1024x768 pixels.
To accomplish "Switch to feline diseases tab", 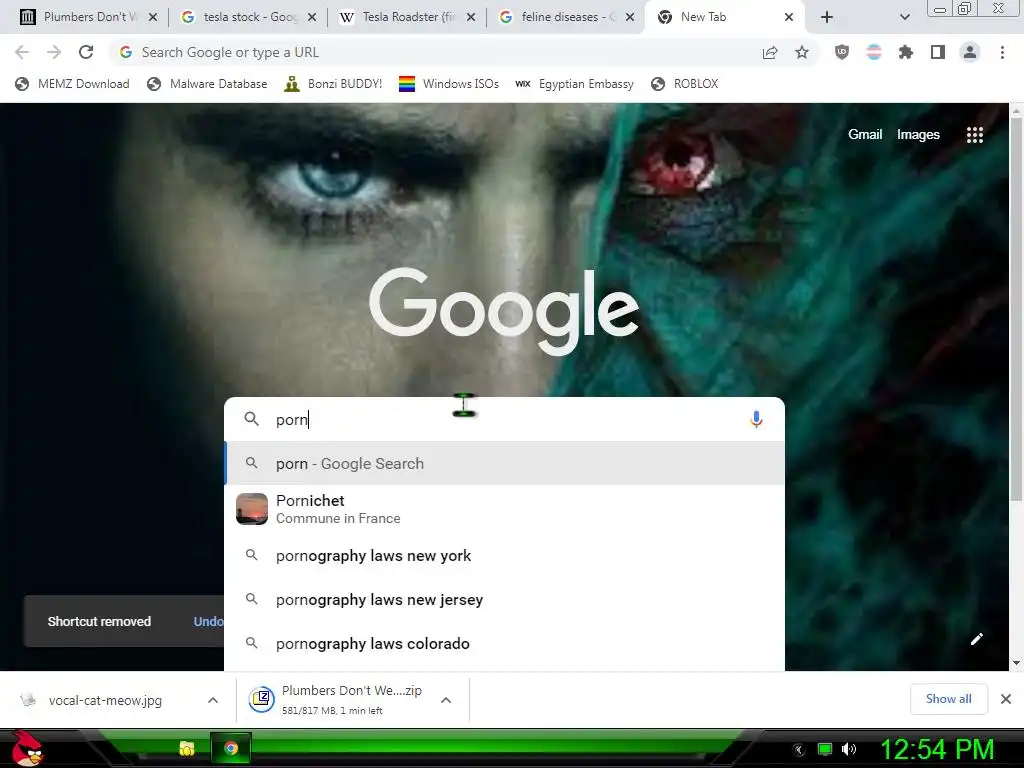I will [x=568, y=17].
